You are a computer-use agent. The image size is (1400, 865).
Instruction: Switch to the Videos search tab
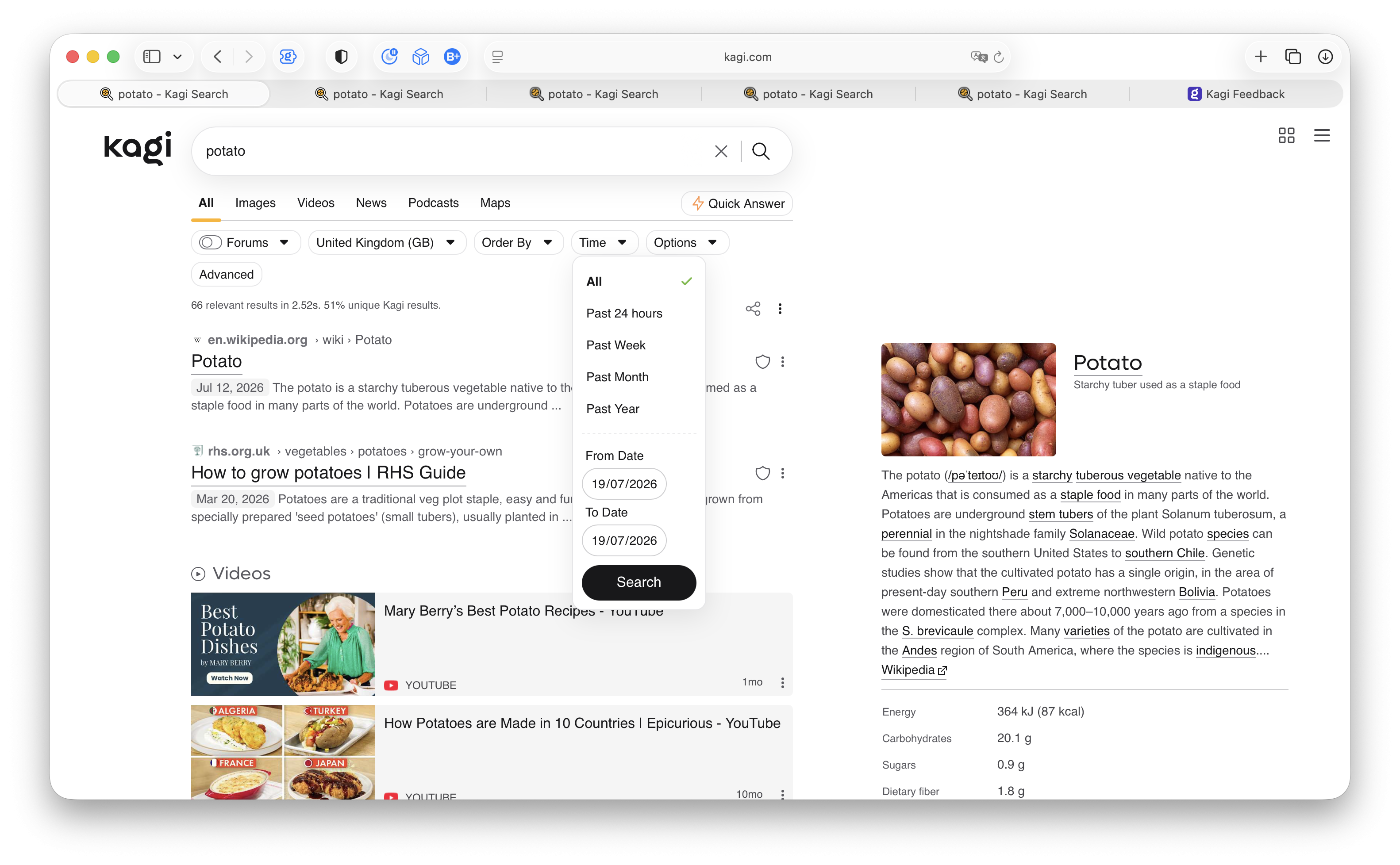pyautogui.click(x=315, y=203)
